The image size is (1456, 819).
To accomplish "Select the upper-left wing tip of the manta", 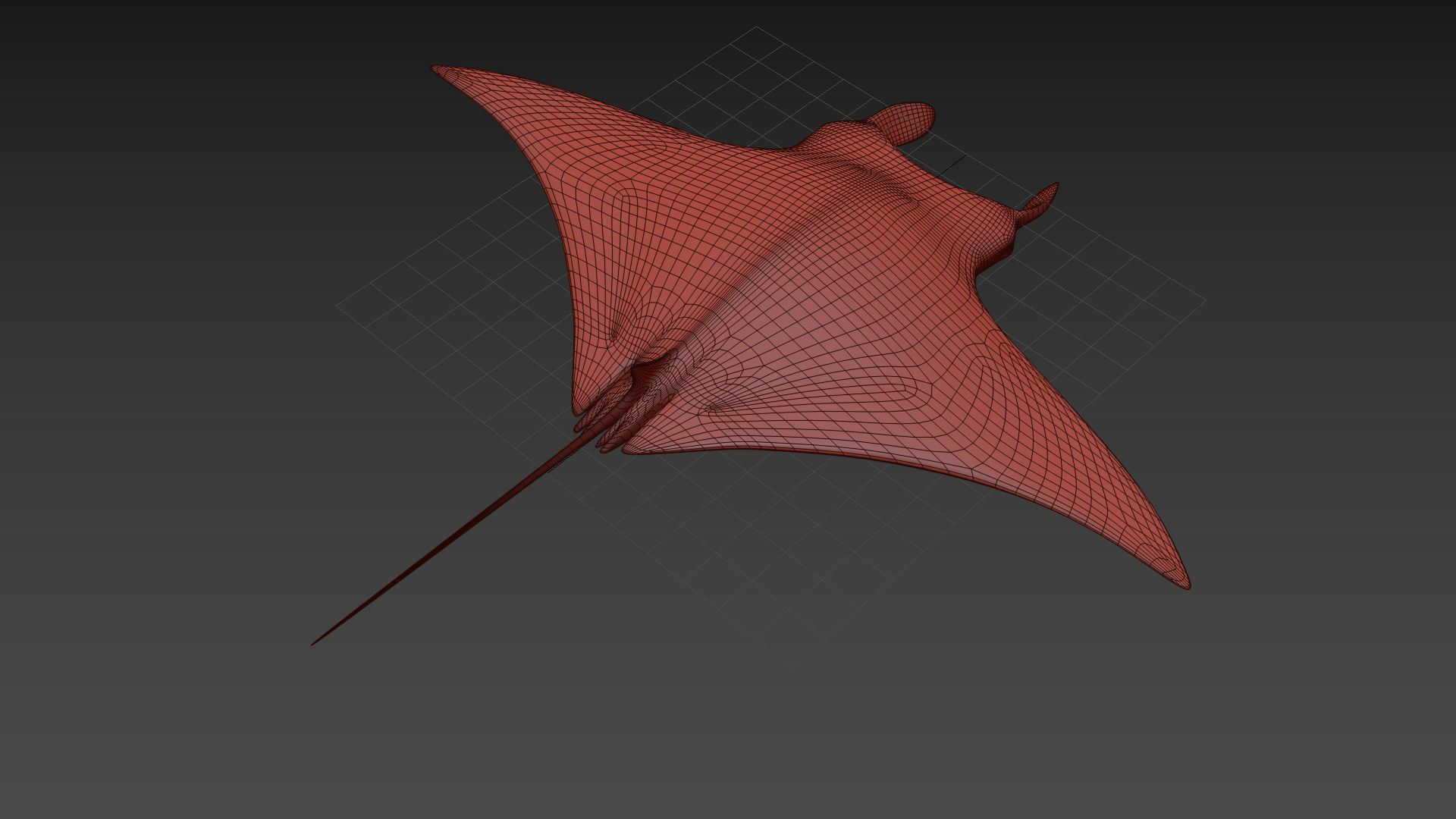I will [x=438, y=70].
